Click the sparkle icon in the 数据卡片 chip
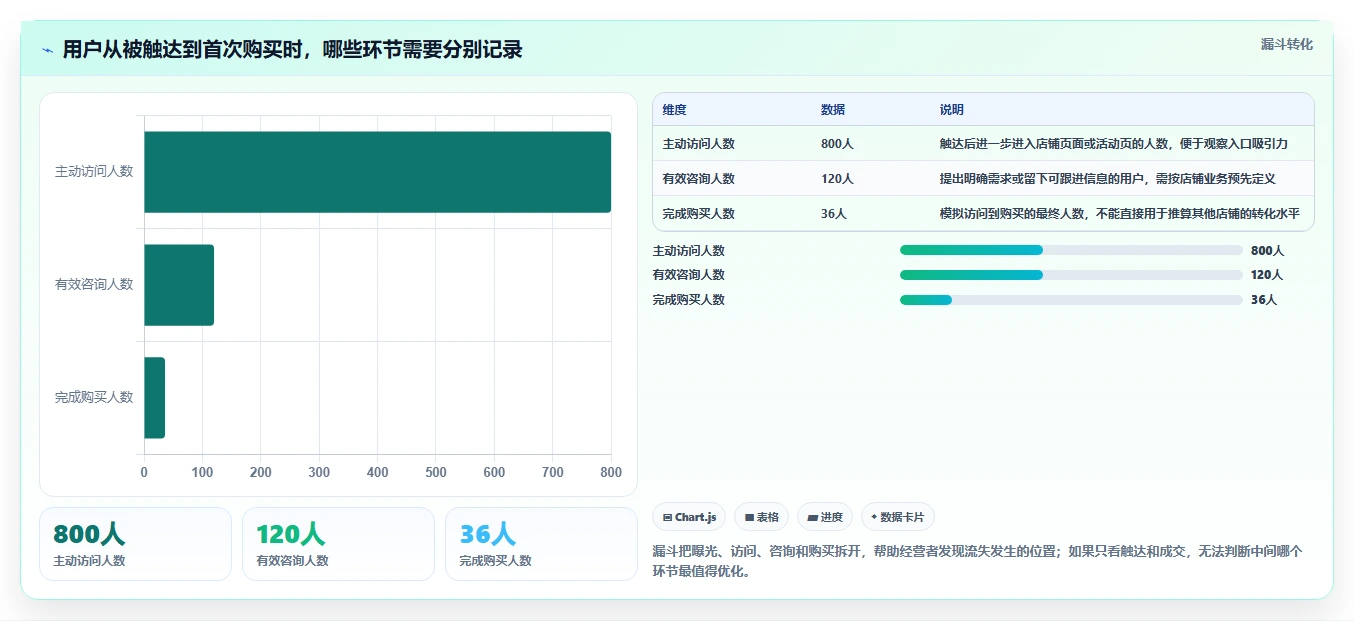Image resolution: width=1354 pixels, height=621 pixels. pos(874,517)
